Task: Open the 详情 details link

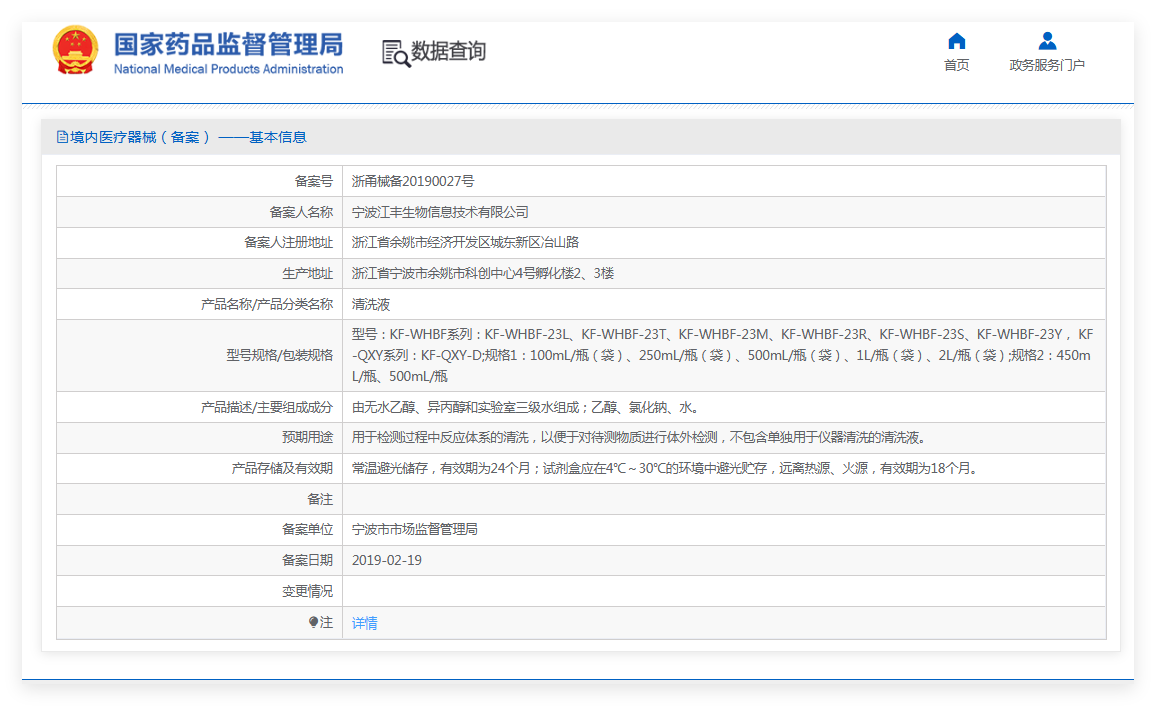Action: [x=364, y=623]
